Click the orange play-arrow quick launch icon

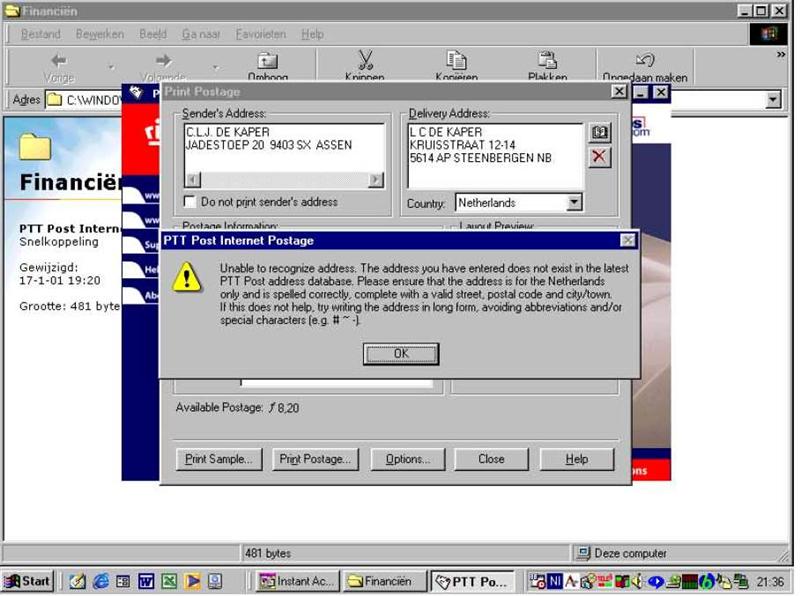[x=192, y=581]
